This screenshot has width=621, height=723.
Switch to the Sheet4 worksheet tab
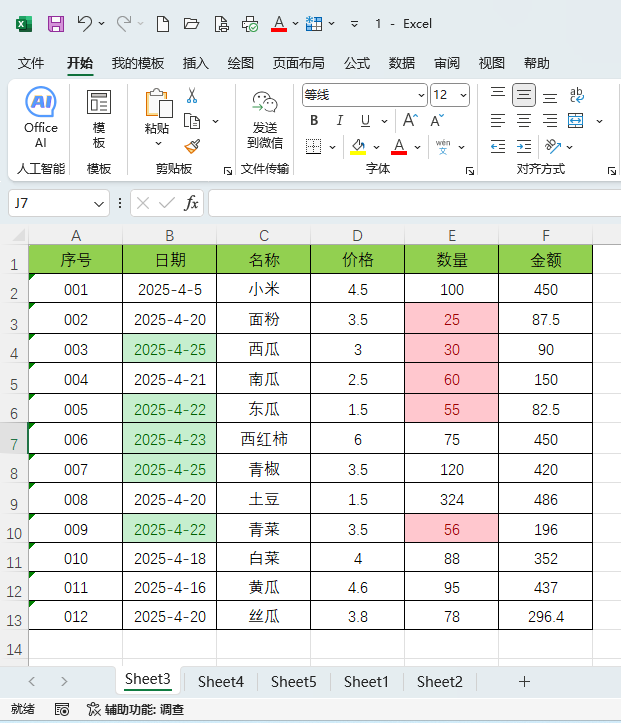(221, 682)
